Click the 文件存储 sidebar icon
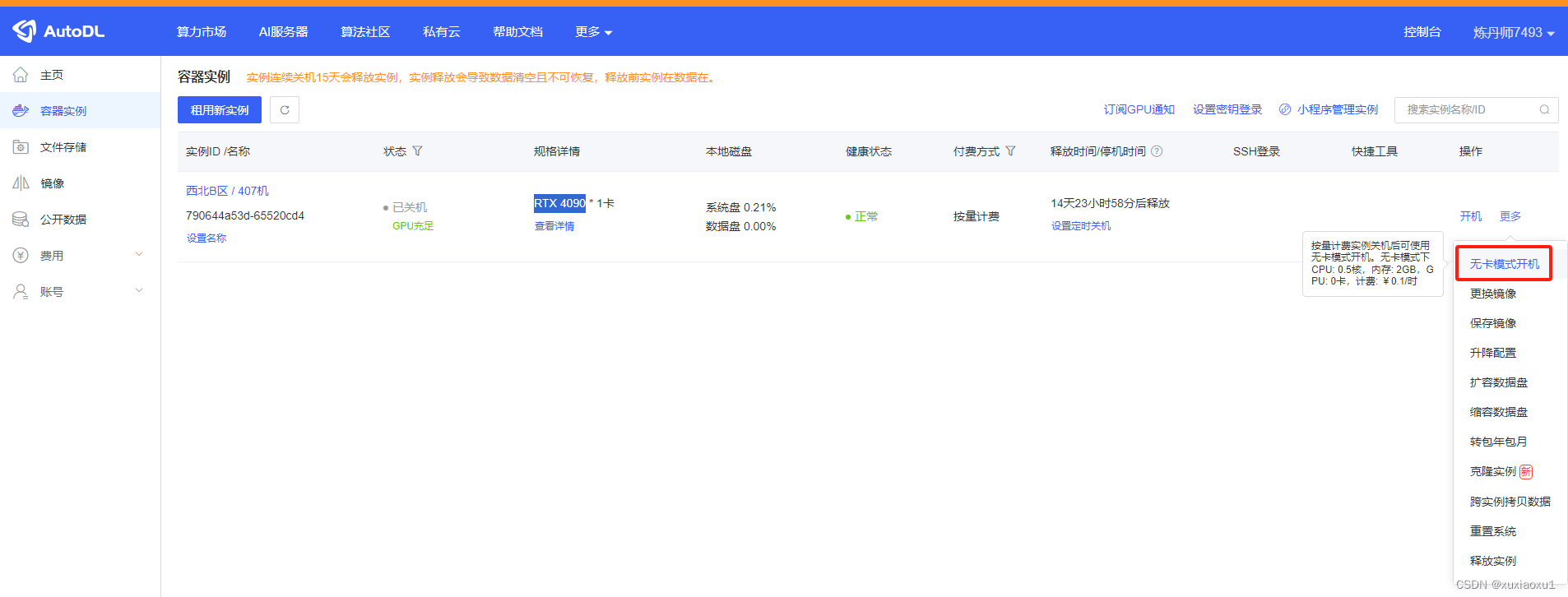 [21, 147]
